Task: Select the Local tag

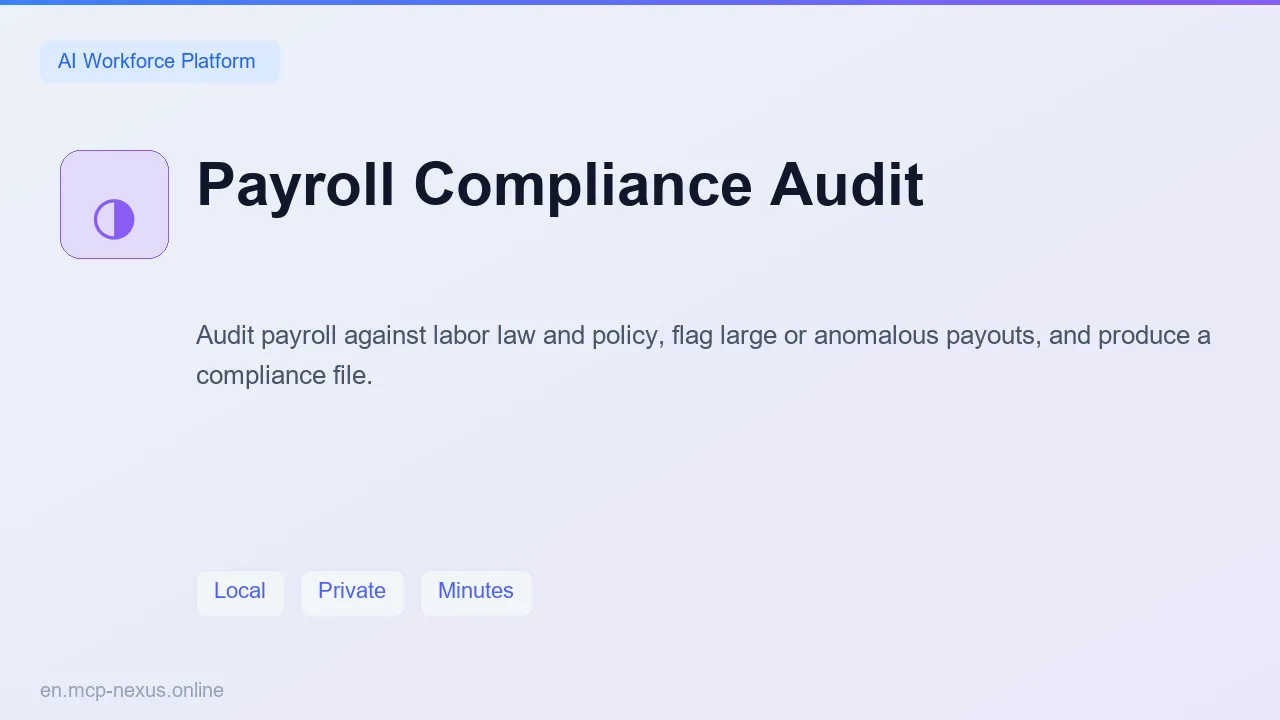Action: coord(240,592)
